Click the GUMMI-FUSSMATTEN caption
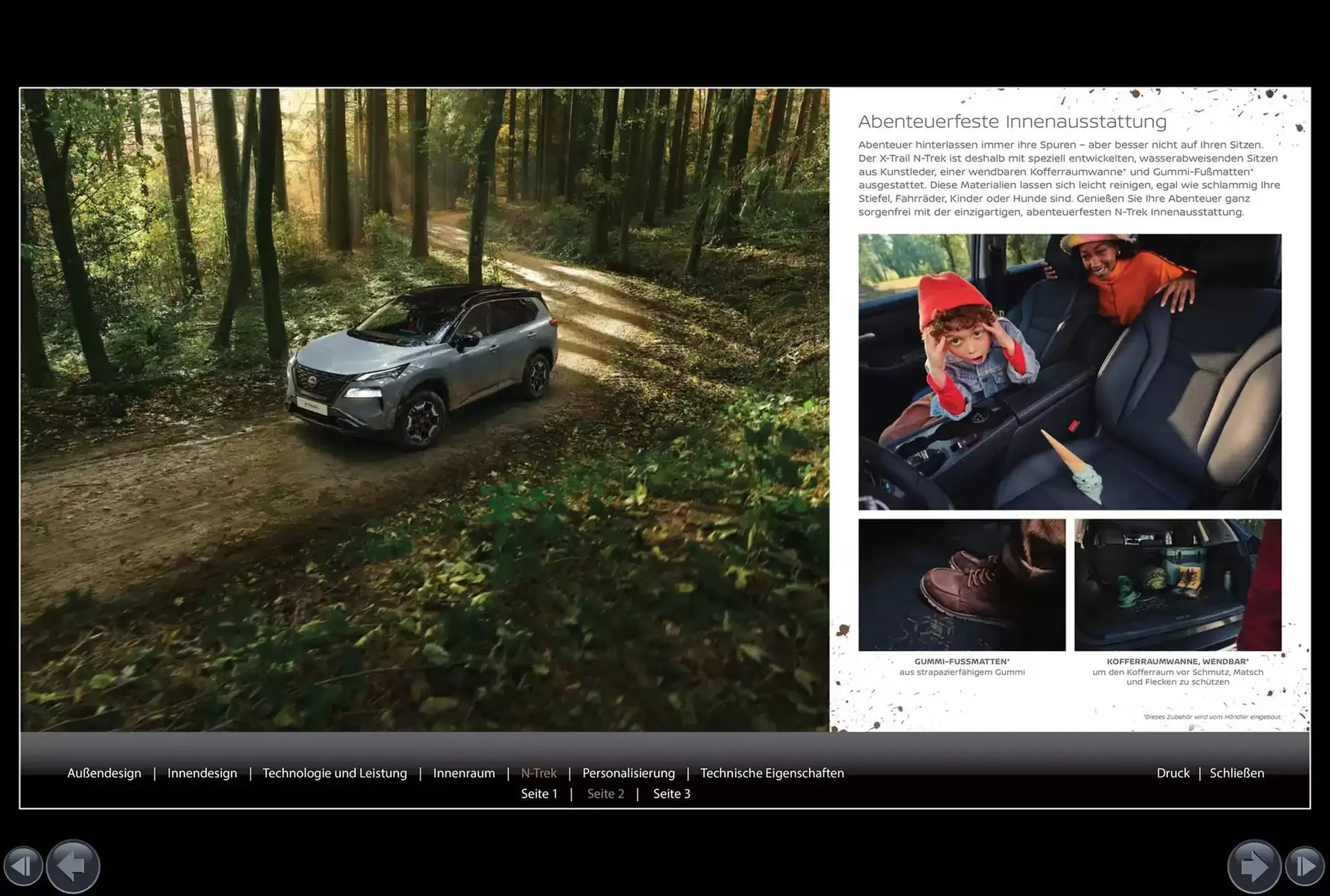 [961, 661]
